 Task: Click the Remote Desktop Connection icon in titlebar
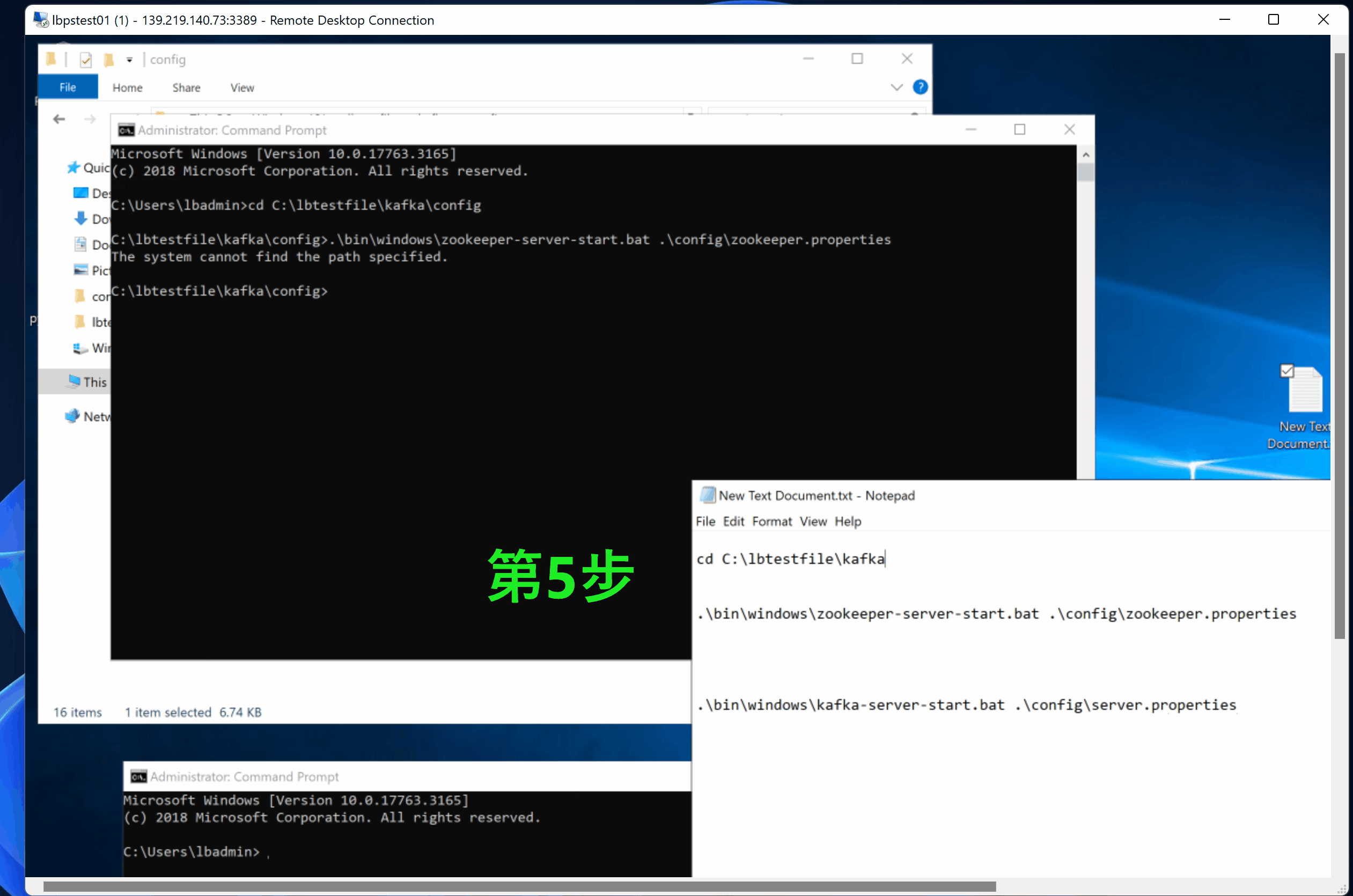[42, 20]
